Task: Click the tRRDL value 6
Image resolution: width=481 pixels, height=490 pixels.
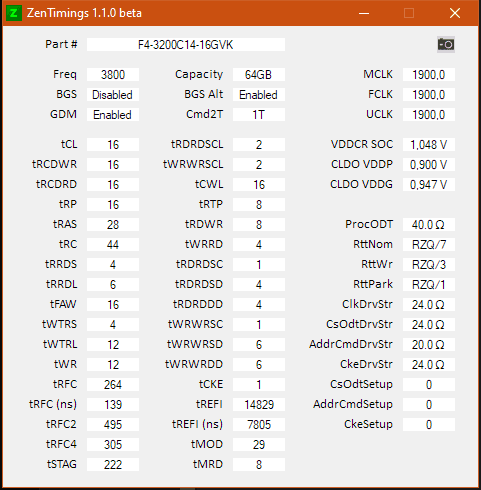Action: click(113, 284)
